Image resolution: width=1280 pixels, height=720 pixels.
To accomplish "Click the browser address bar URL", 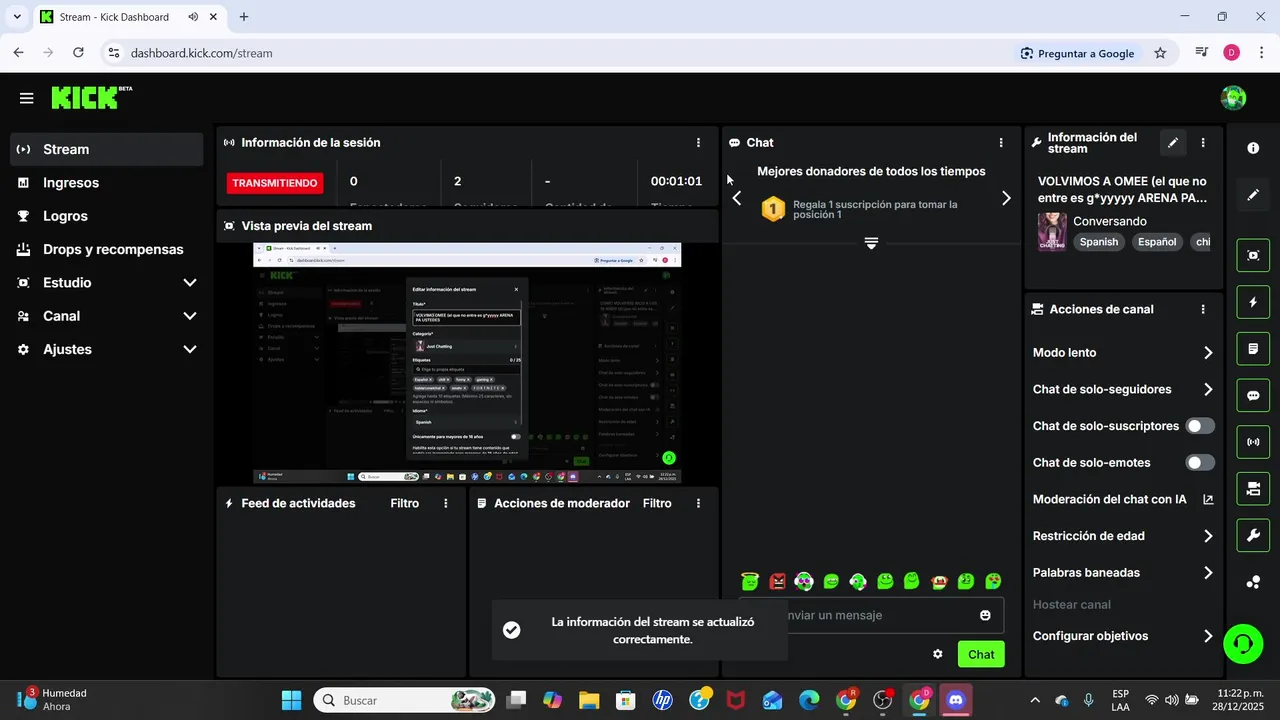I will coord(202,53).
